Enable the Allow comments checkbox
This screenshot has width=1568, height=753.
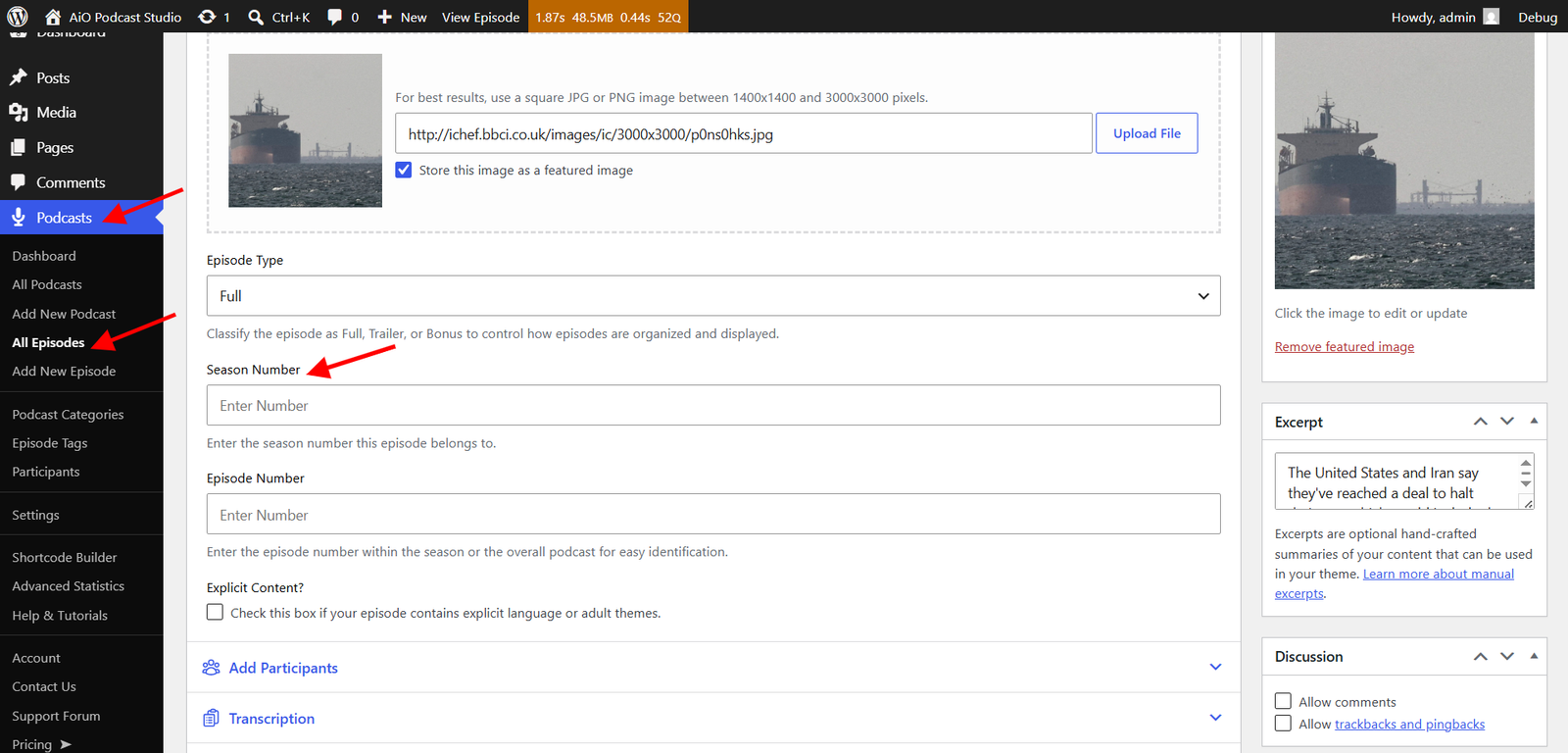(1283, 701)
